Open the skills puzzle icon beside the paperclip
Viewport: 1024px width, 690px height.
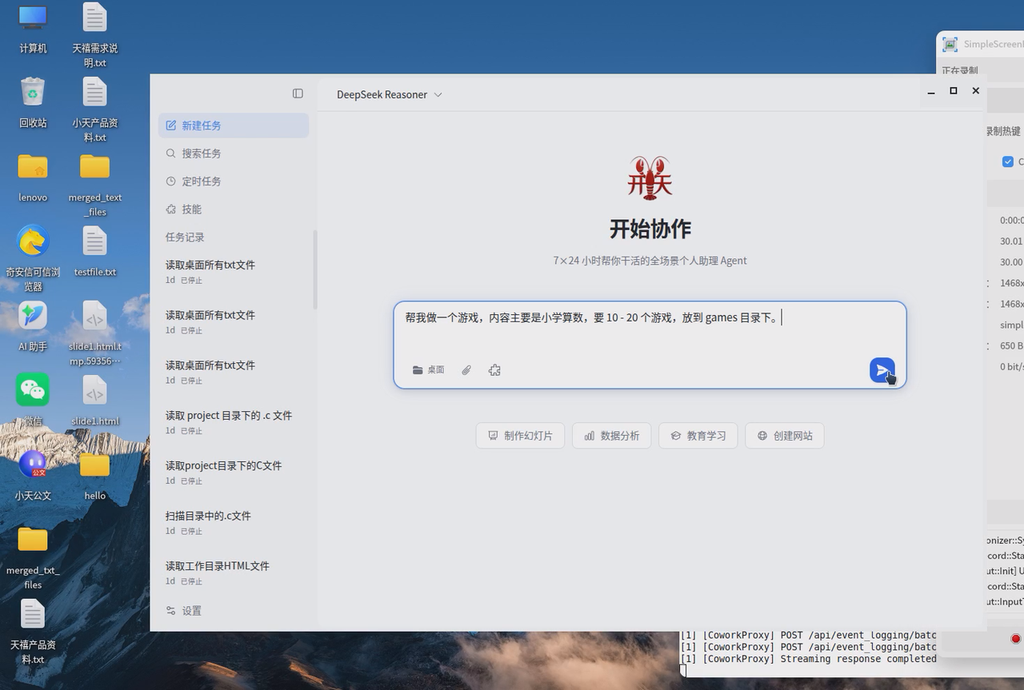(494, 370)
